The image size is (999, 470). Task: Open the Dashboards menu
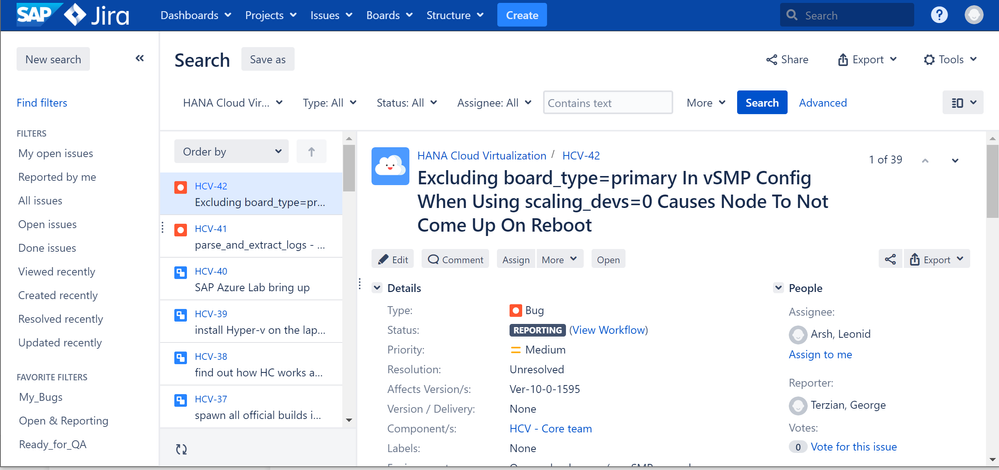click(196, 15)
